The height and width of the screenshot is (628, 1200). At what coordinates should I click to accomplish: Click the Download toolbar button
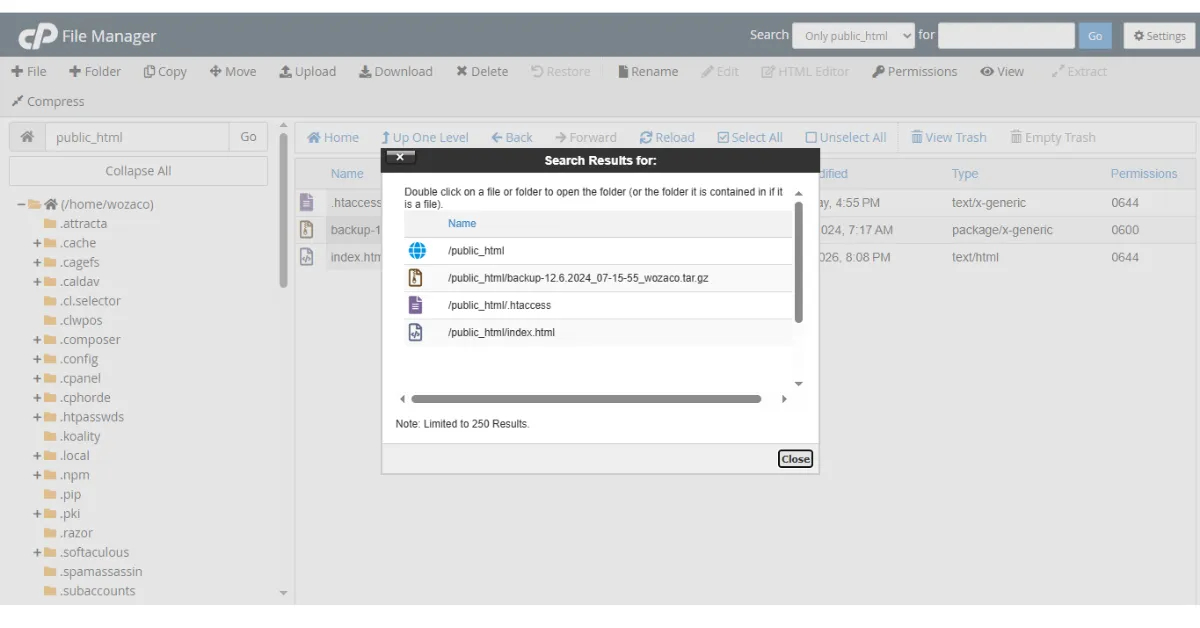pyautogui.click(x=396, y=71)
